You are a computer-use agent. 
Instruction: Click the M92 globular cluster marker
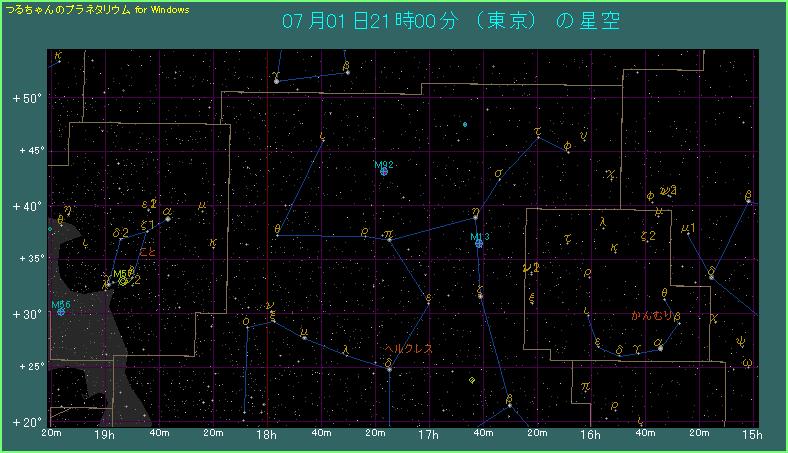[x=384, y=171]
